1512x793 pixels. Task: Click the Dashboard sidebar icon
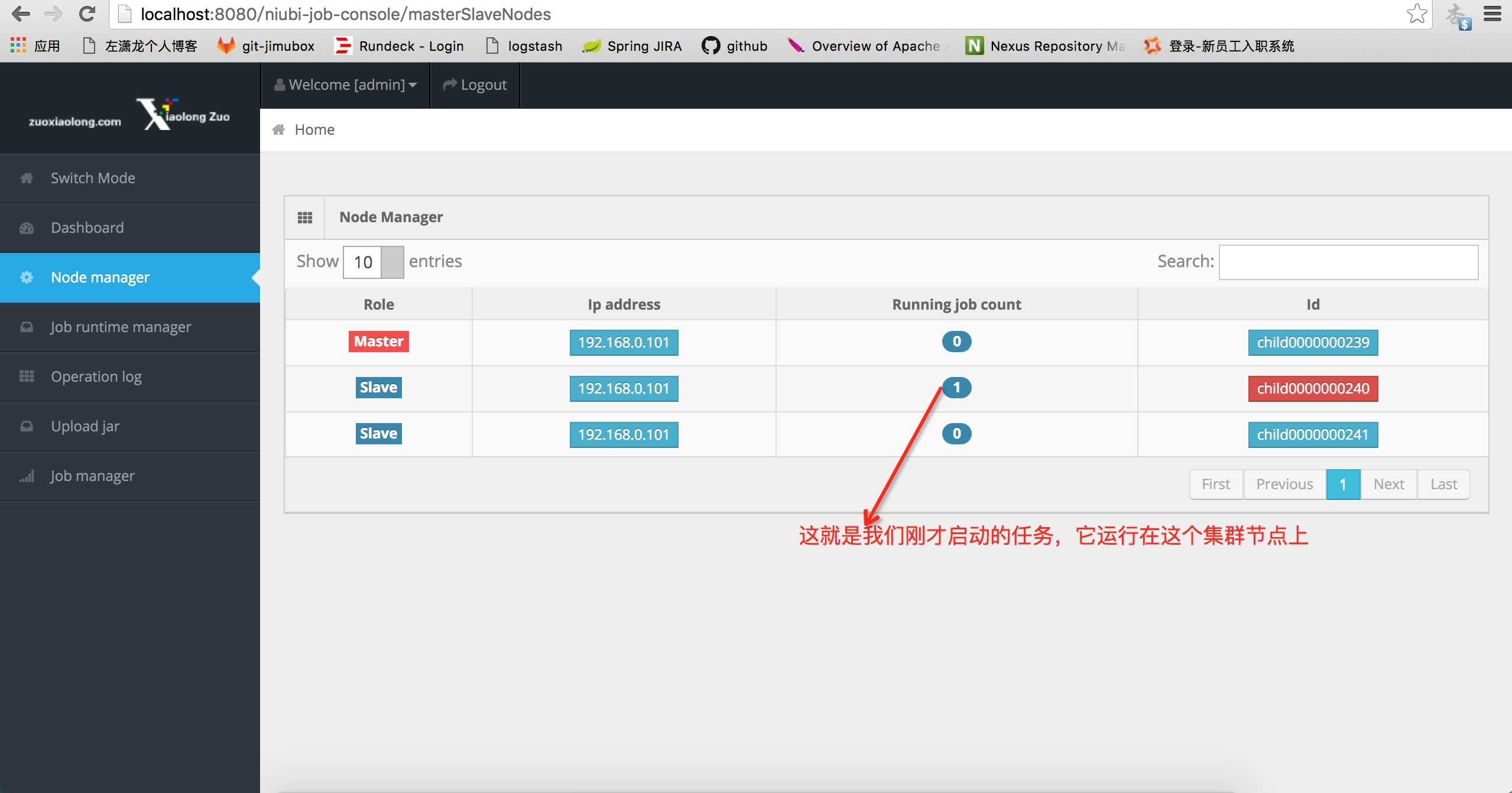(28, 227)
